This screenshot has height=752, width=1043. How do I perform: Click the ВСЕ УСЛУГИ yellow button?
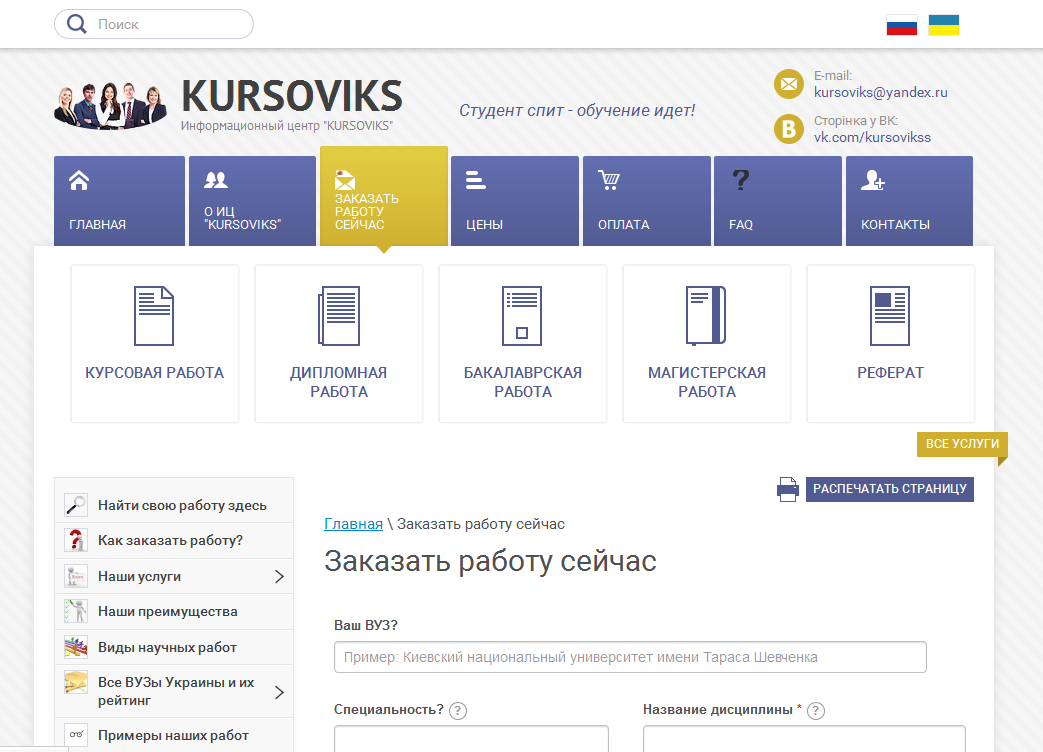click(962, 444)
